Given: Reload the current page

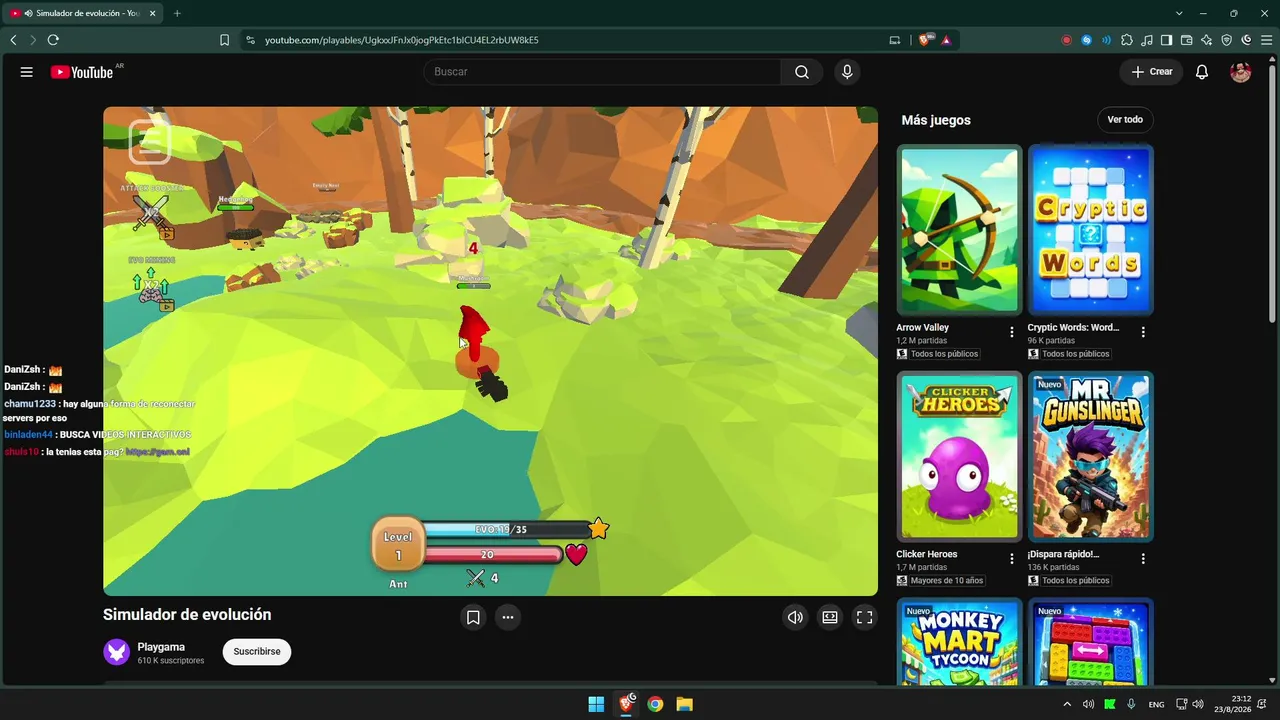Looking at the screenshot, I should tap(53, 40).
